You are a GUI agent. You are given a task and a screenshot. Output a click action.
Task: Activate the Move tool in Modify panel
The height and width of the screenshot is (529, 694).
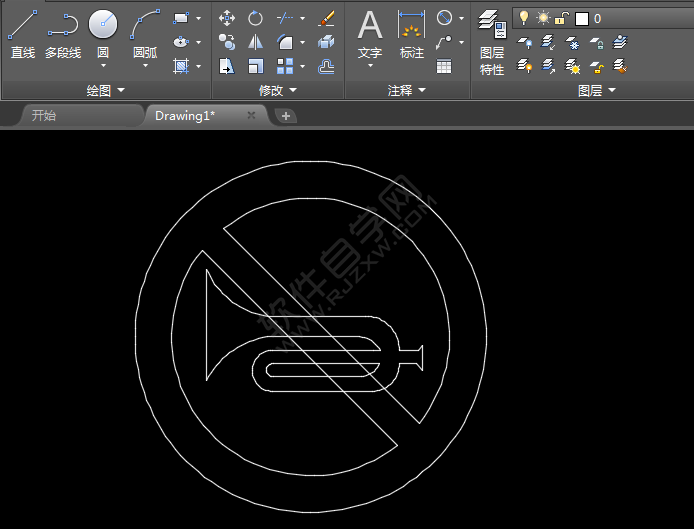pyautogui.click(x=227, y=18)
